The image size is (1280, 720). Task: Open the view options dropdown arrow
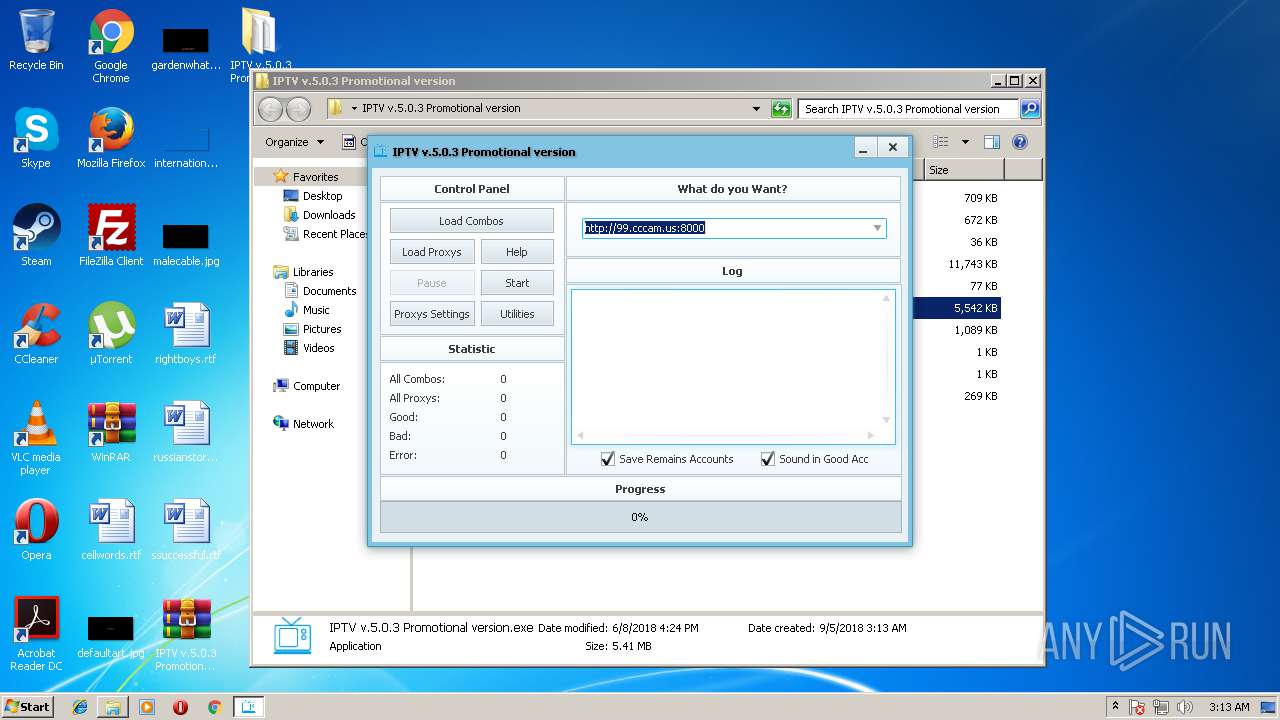(x=965, y=142)
